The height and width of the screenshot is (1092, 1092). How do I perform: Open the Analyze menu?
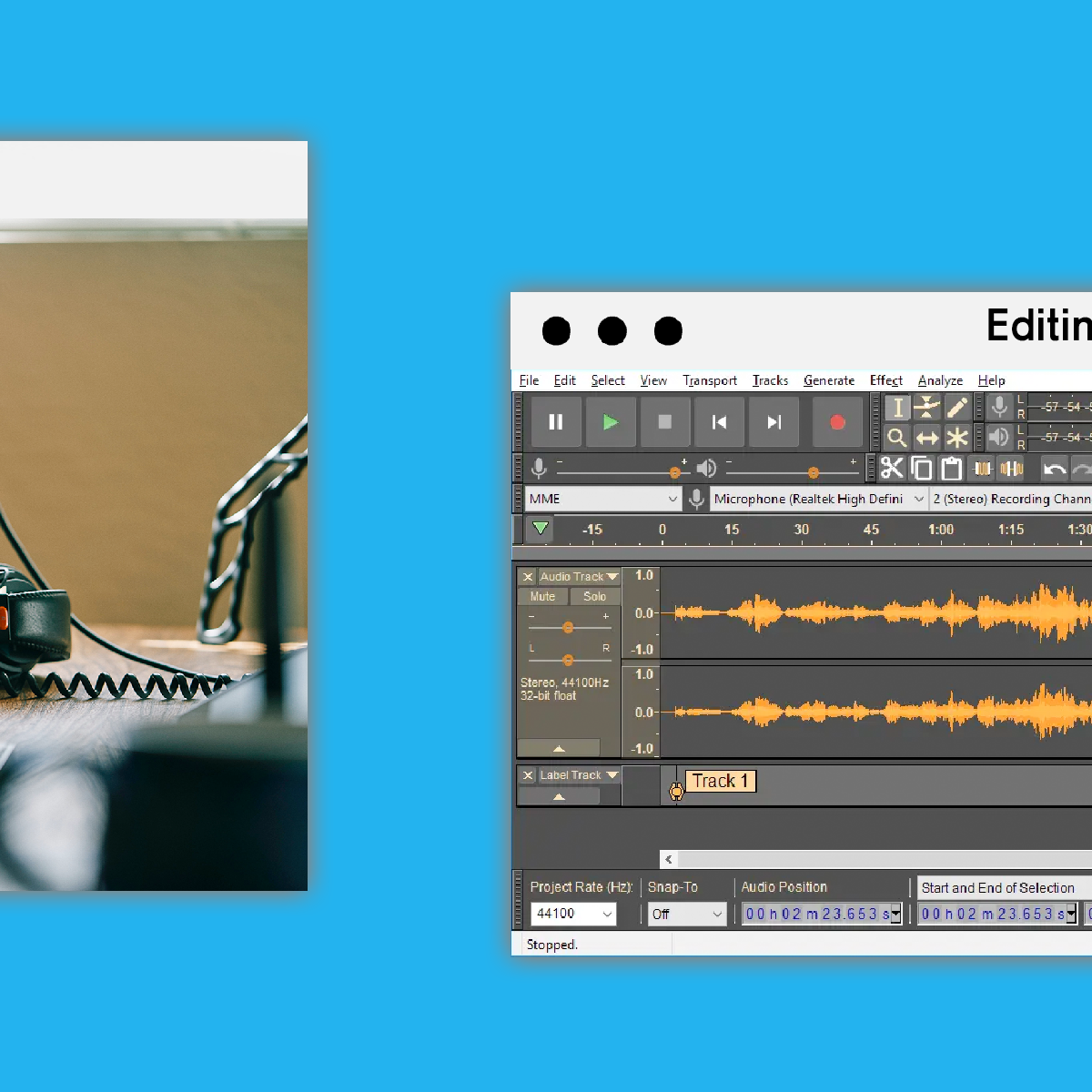[x=940, y=380]
